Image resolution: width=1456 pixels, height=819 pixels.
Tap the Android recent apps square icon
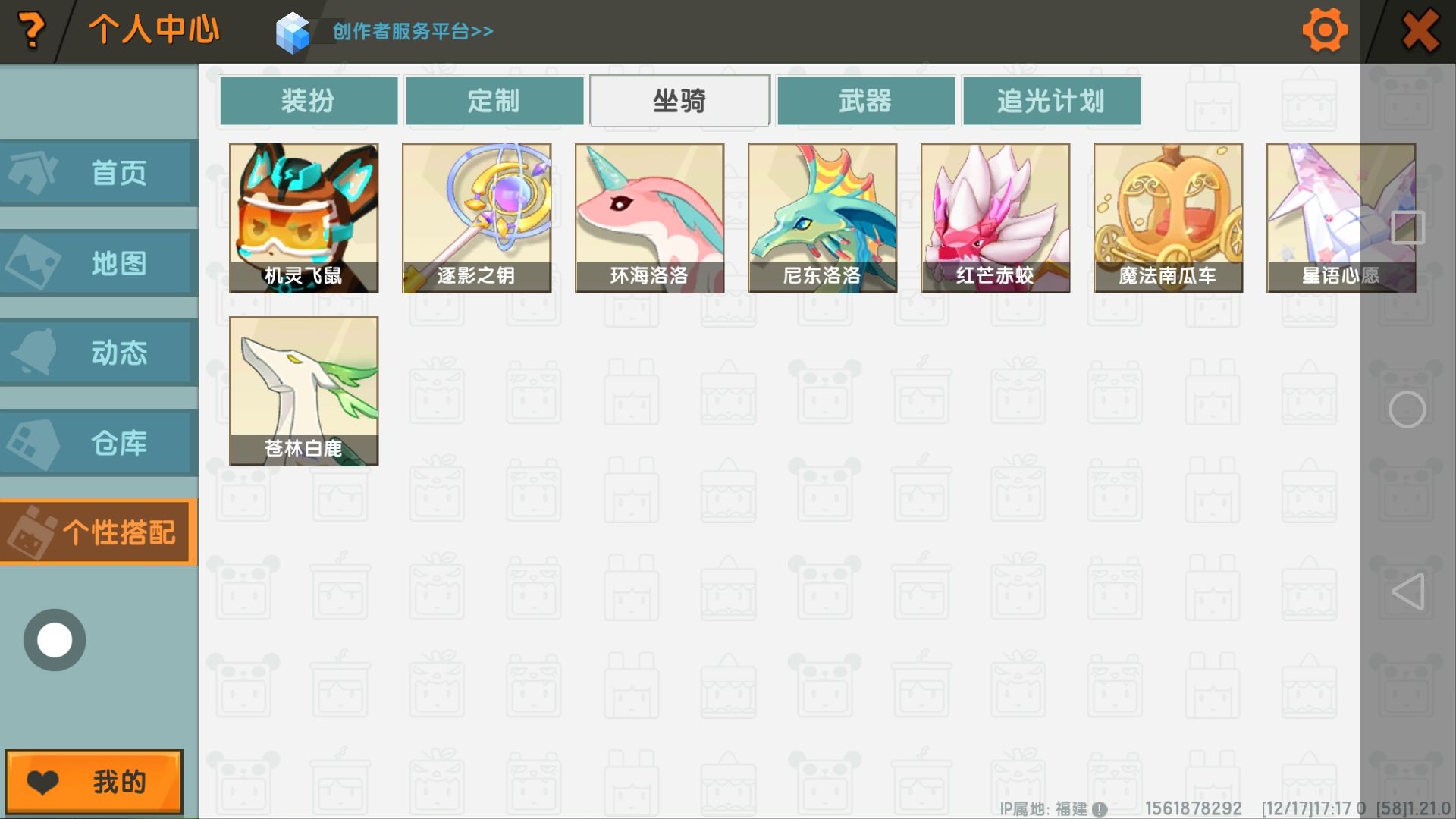1407,227
